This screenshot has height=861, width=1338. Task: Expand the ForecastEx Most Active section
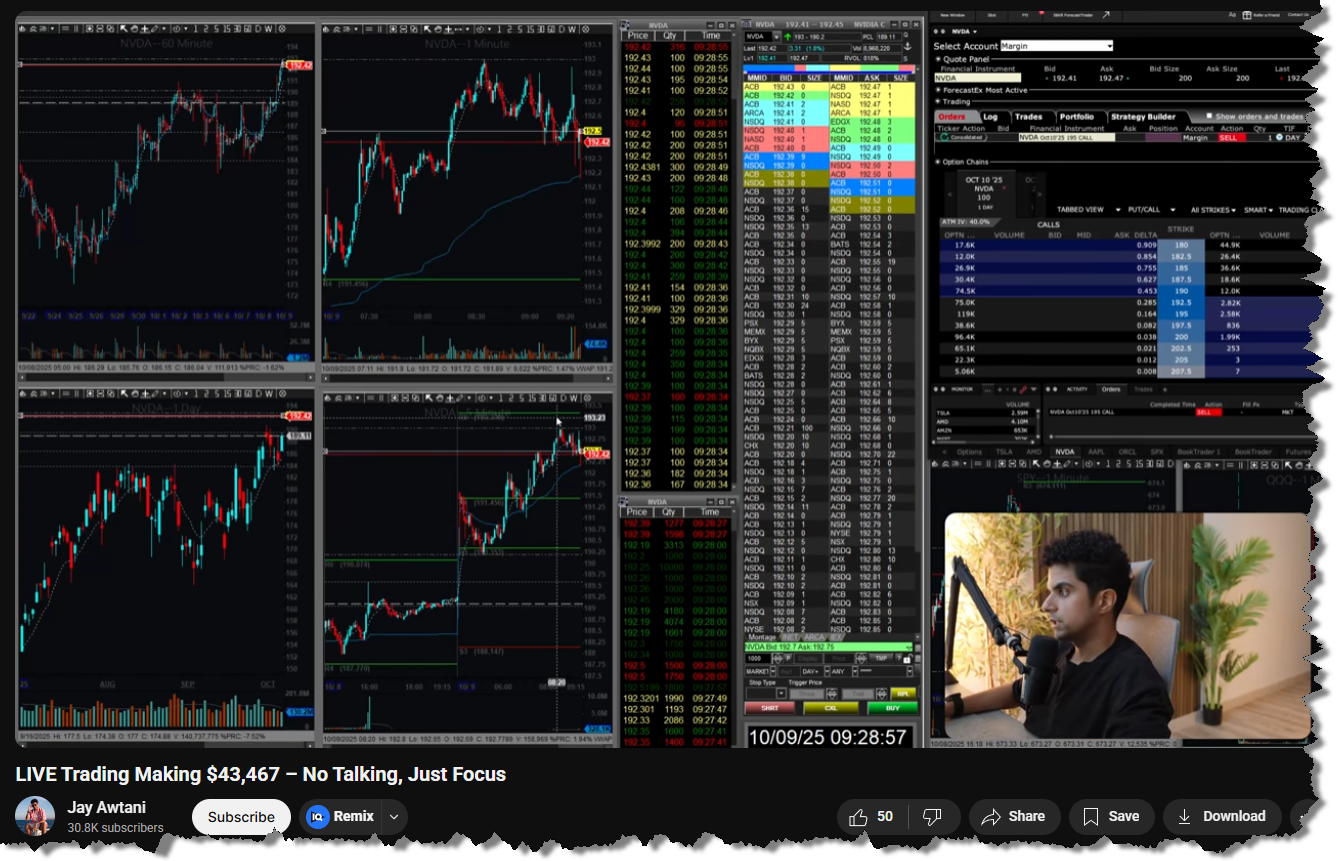tap(938, 90)
